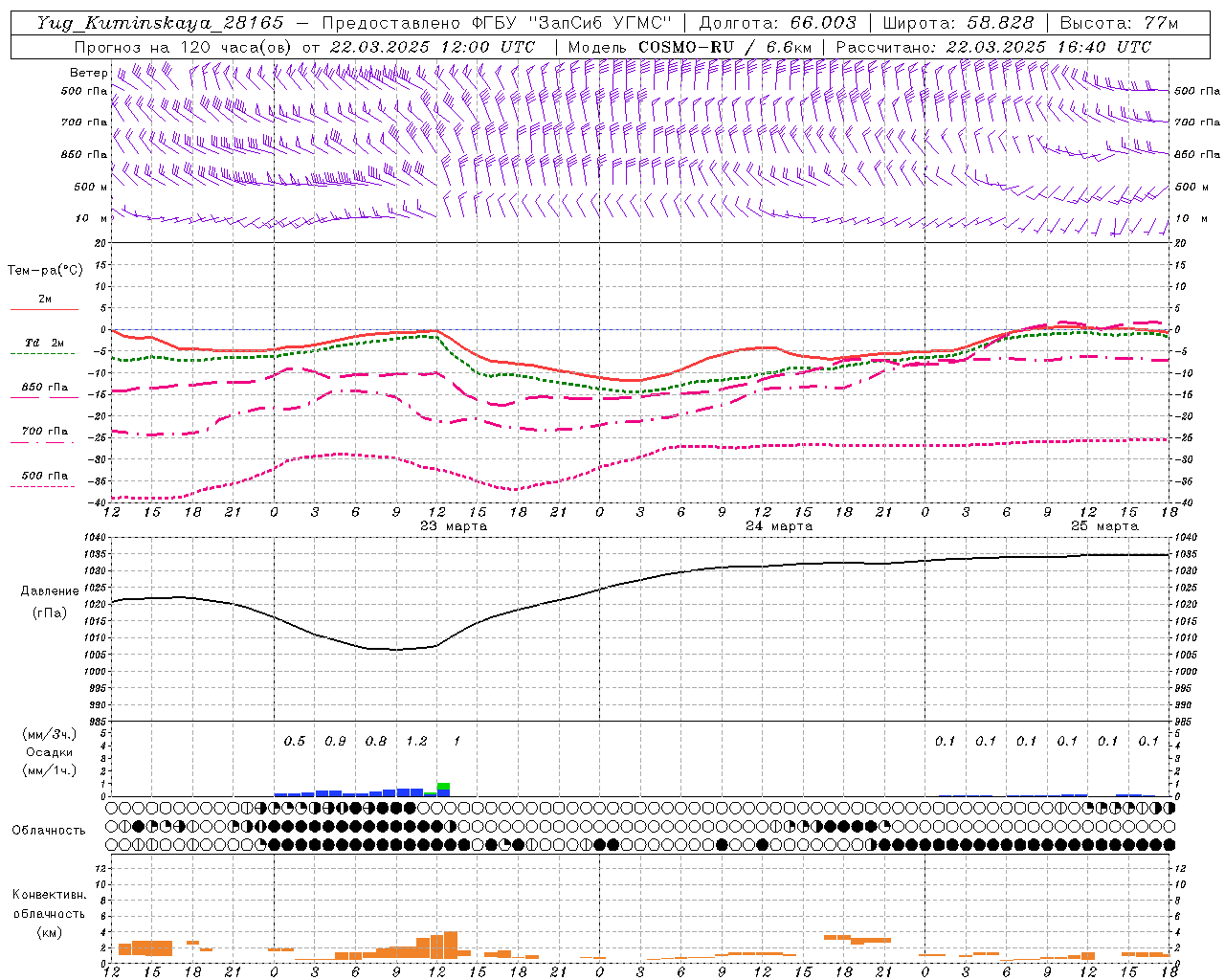Select the Широта 58.828 header field
This screenshot has width=1225, height=980.
pyautogui.click(x=958, y=23)
